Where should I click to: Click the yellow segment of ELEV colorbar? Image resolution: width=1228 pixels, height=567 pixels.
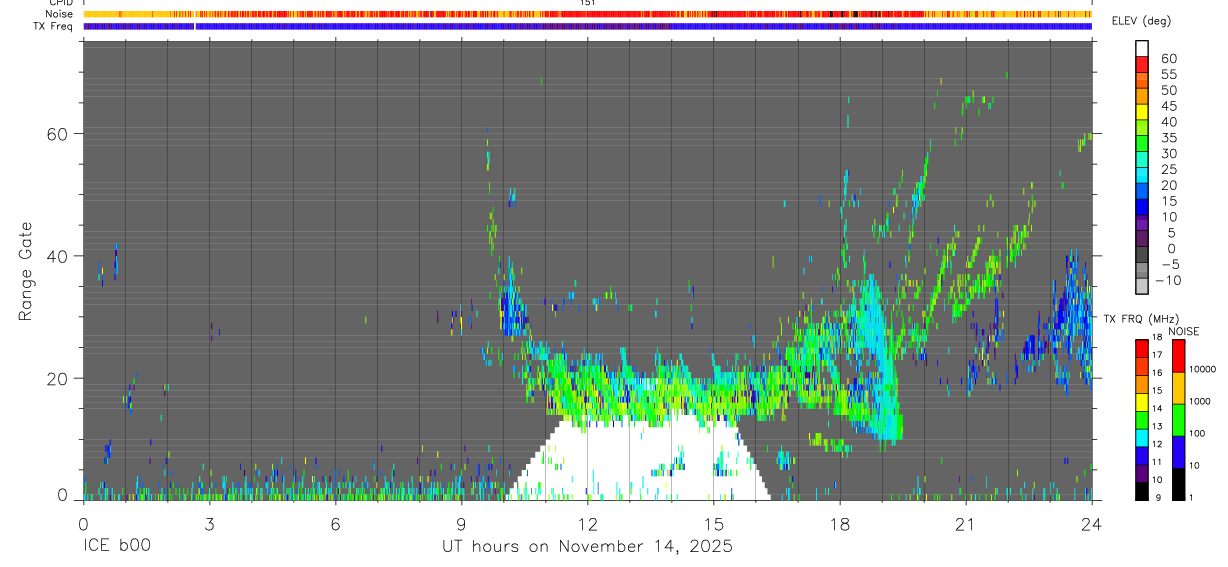tap(1142, 111)
